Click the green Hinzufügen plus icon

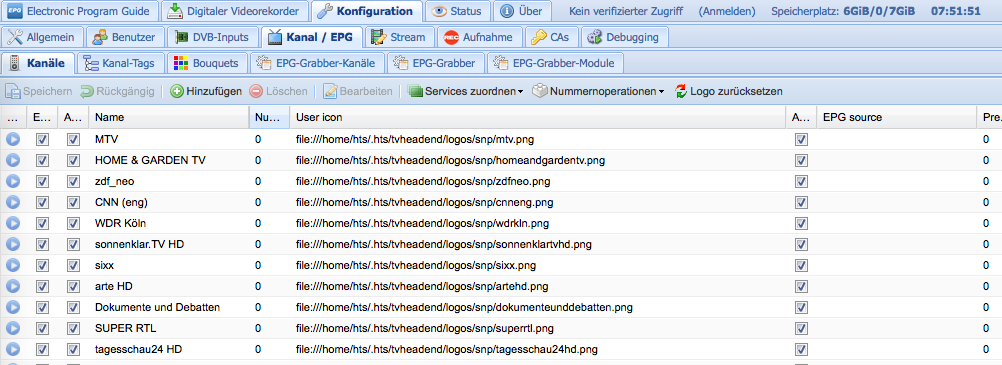pyautogui.click(x=176, y=91)
